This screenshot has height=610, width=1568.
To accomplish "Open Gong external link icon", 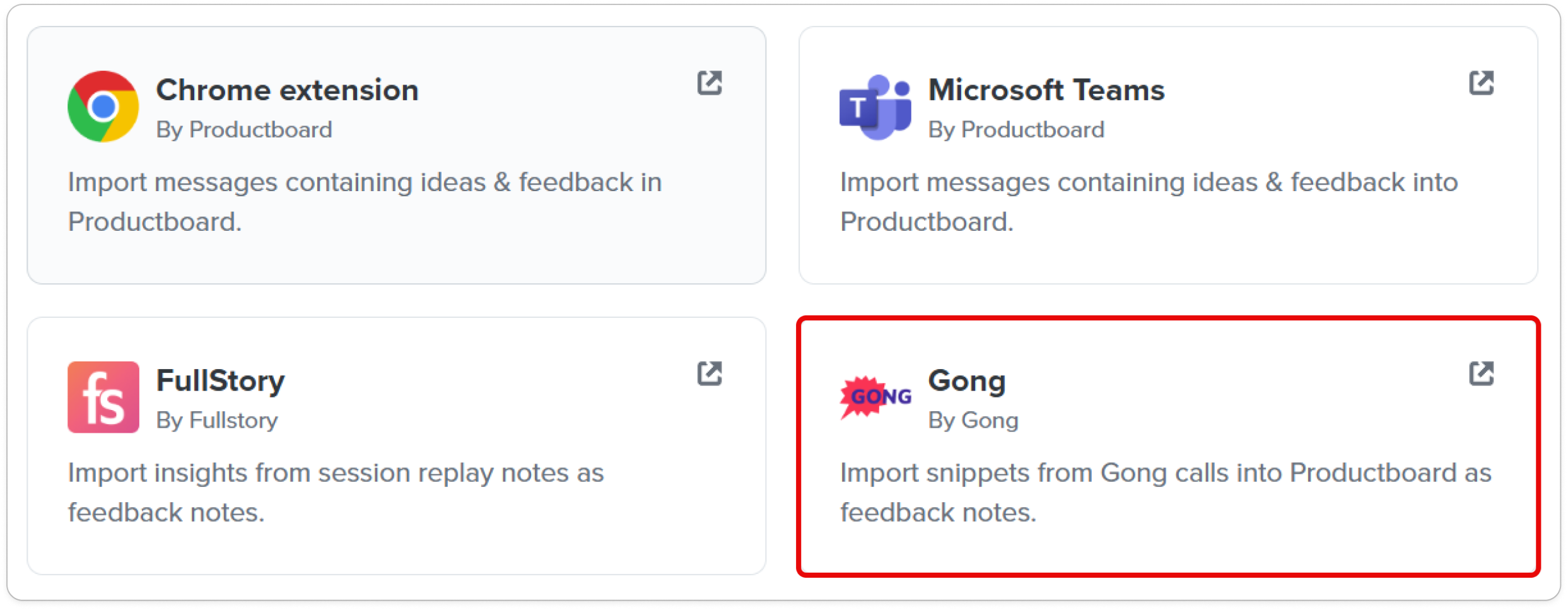I will coord(1482,373).
